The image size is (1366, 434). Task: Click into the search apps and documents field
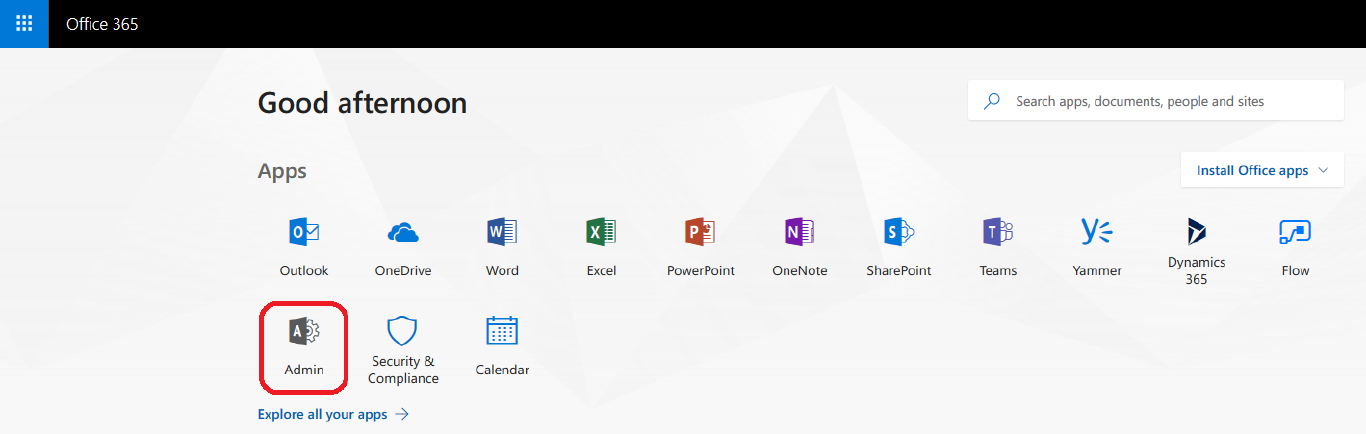point(1170,101)
